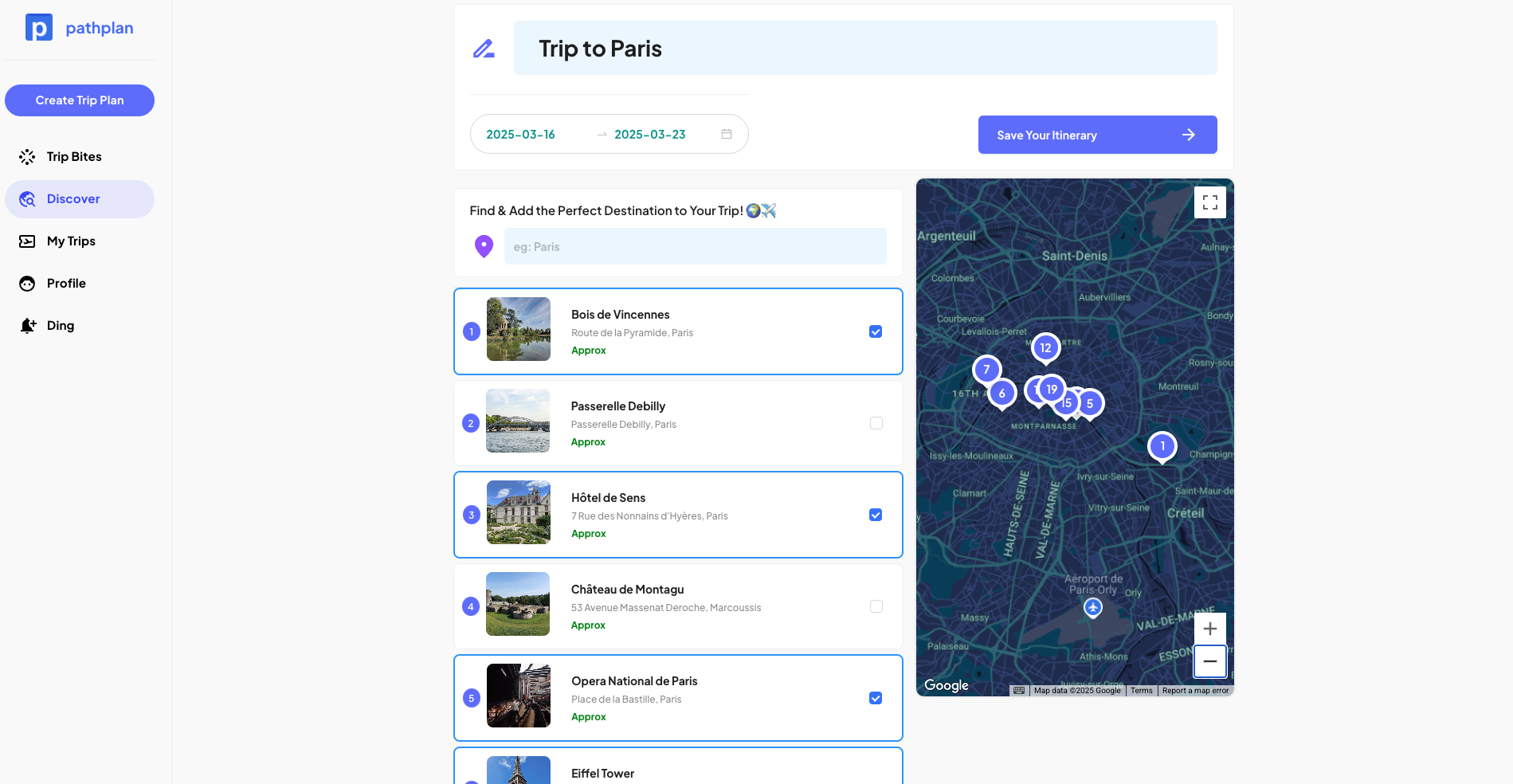Click the end date 2025-03-23
The height and width of the screenshot is (784, 1513).
(x=650, y=135)
